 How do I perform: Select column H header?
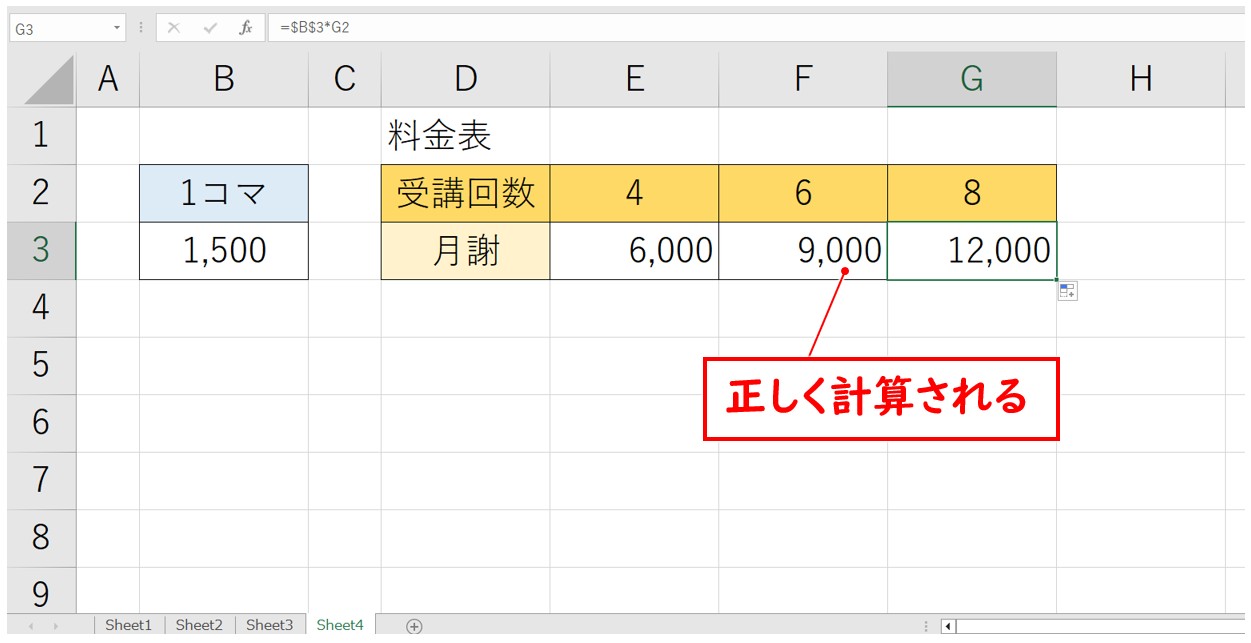coord(1141,80)
